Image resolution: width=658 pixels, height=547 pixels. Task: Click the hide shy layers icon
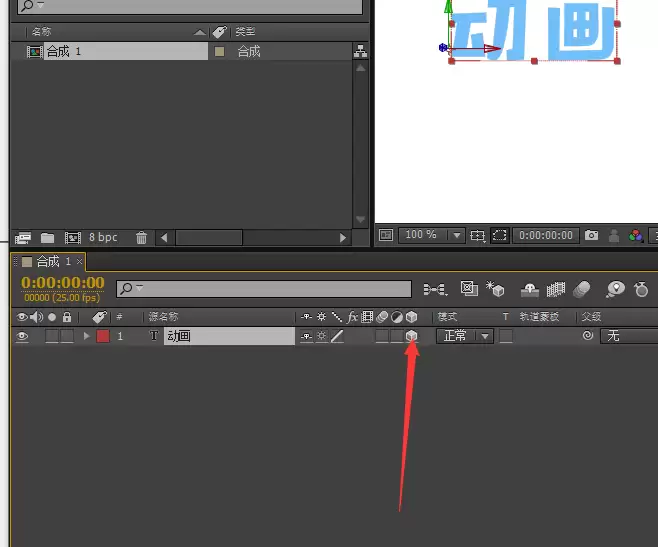pyautogui.click(x=530, y=289)
